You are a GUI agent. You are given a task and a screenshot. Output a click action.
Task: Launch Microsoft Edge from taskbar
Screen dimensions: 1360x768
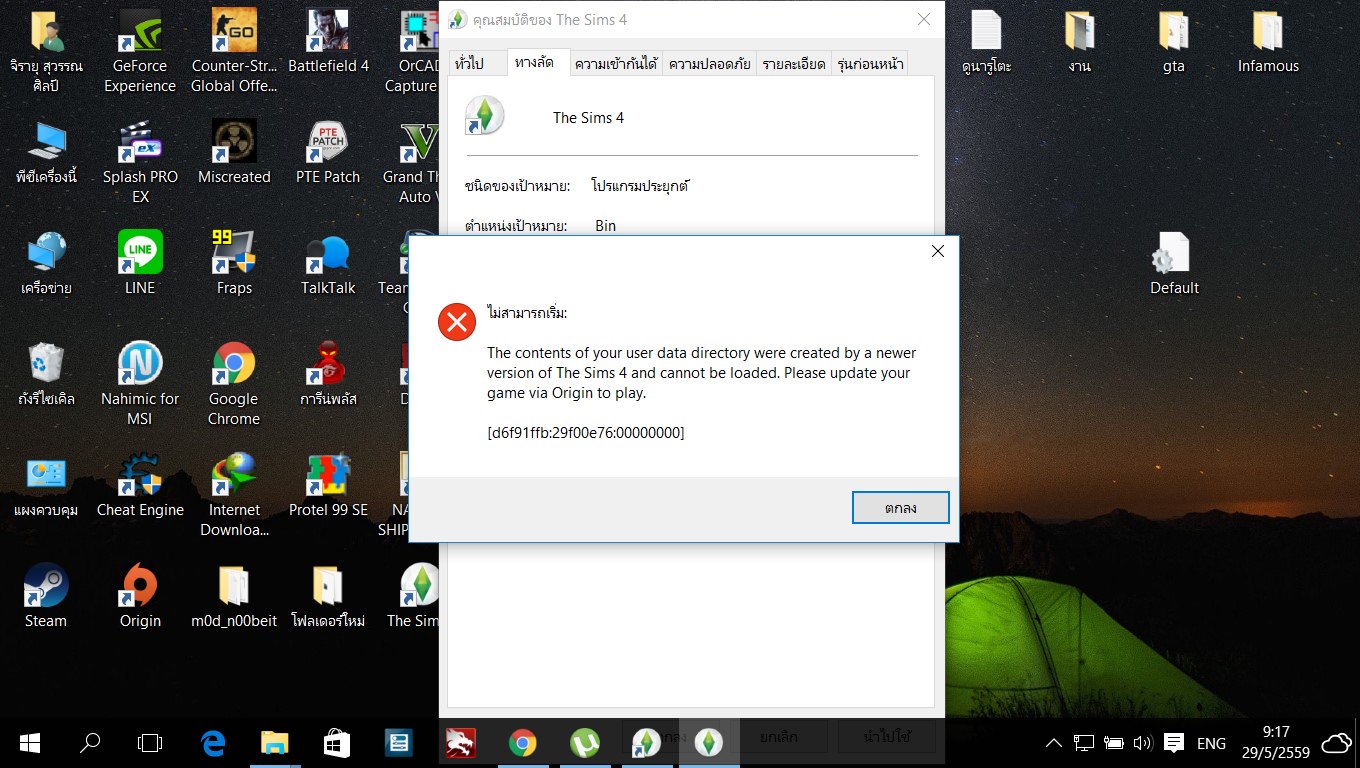coord(212,743)
